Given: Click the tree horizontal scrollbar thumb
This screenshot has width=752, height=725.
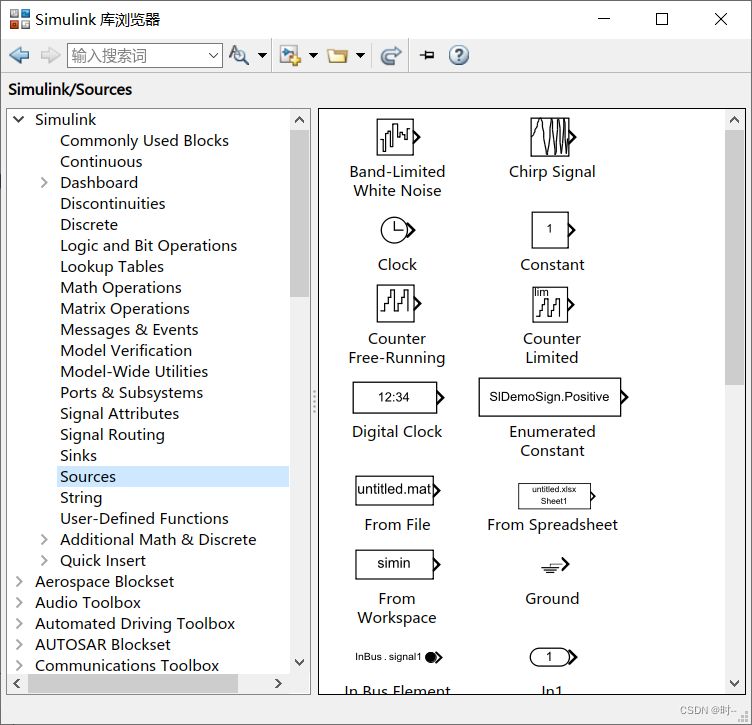Looking at the screenshot, I should point(133,683).
